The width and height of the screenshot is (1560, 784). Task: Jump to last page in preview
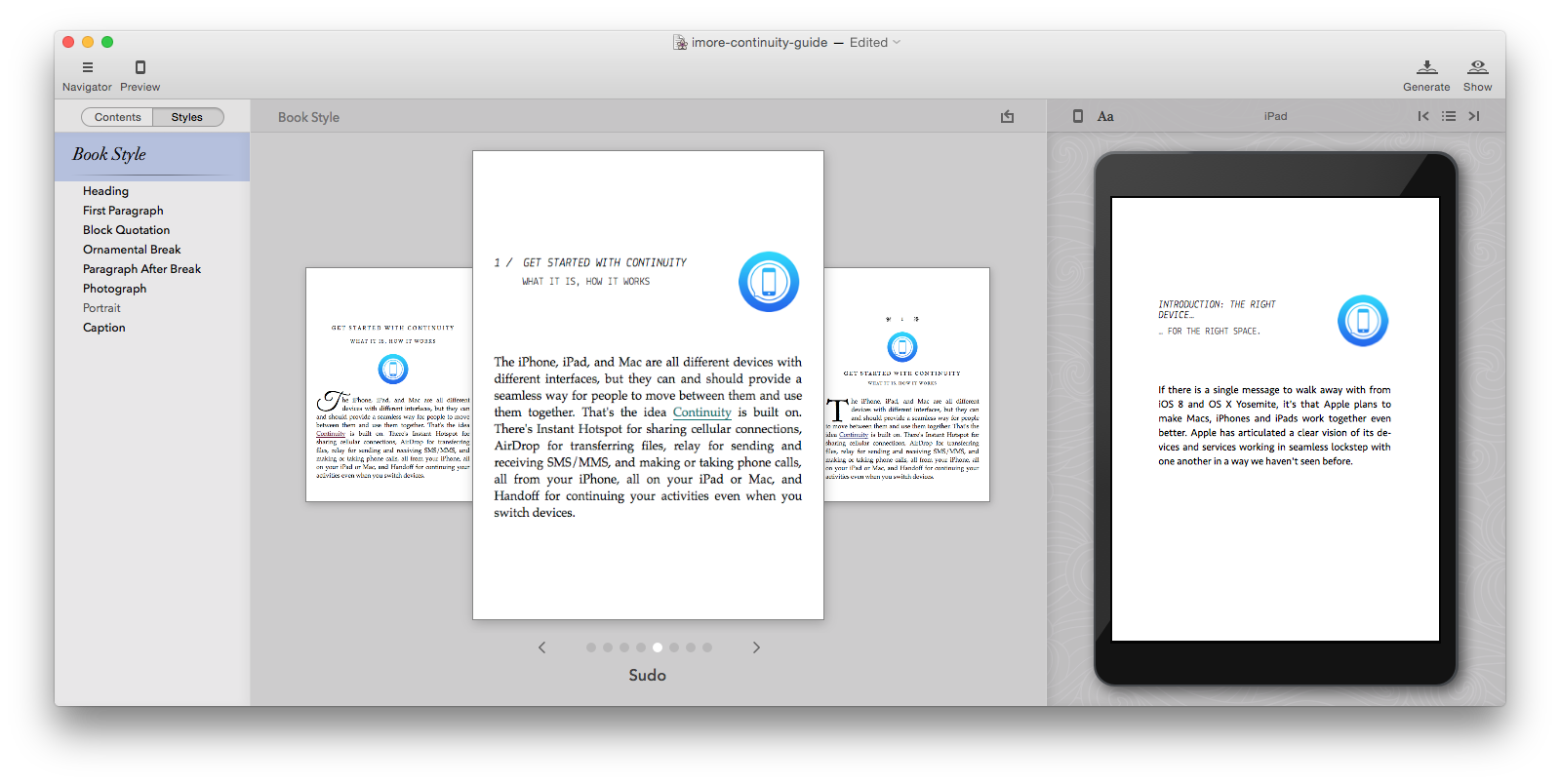click(x=1474, y=116)
